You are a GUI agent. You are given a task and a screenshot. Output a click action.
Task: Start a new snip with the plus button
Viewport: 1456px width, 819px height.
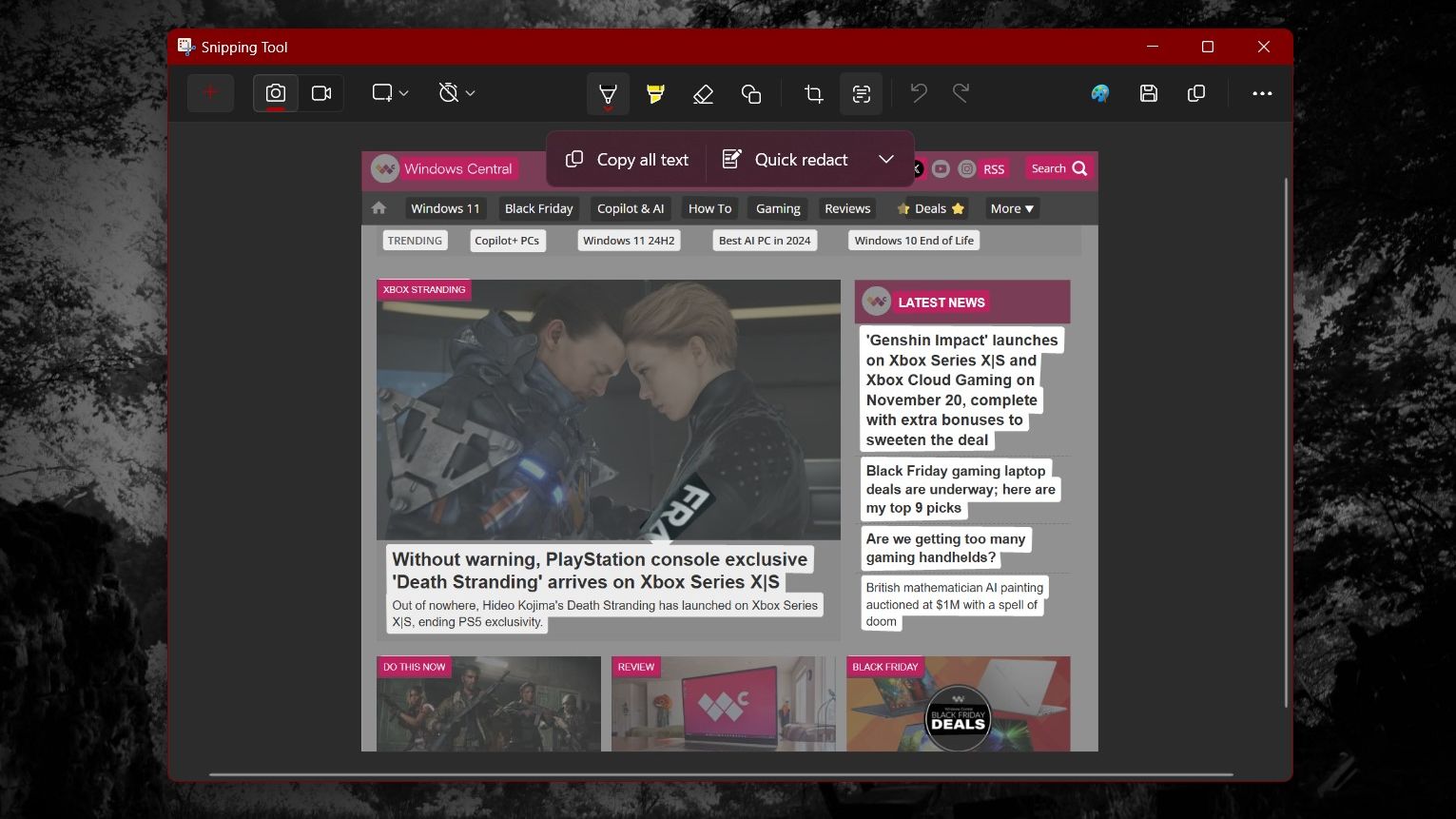click(x=210, y=93)
